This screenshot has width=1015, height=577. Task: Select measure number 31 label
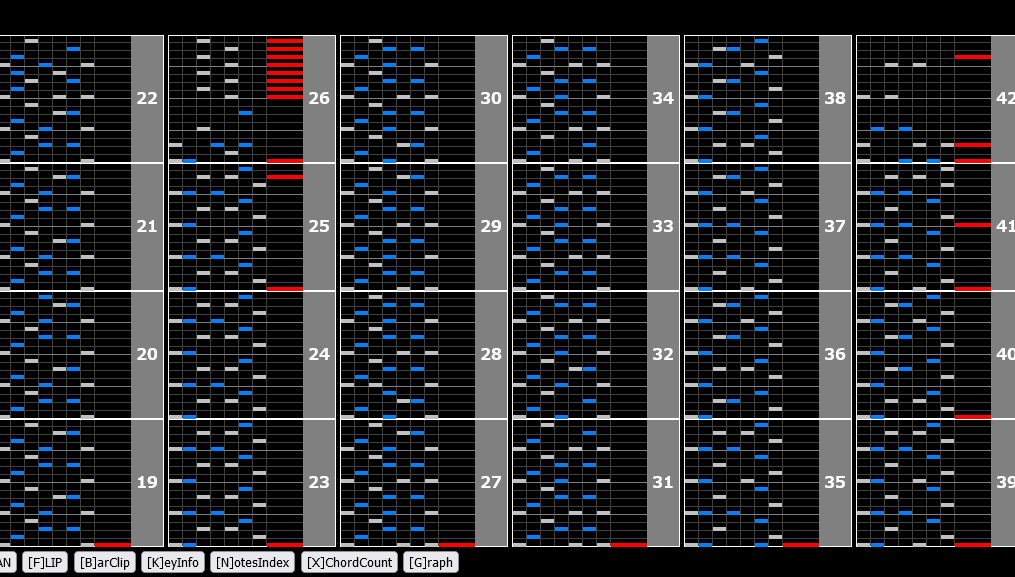pyautogui.click(x=663, y=482)
